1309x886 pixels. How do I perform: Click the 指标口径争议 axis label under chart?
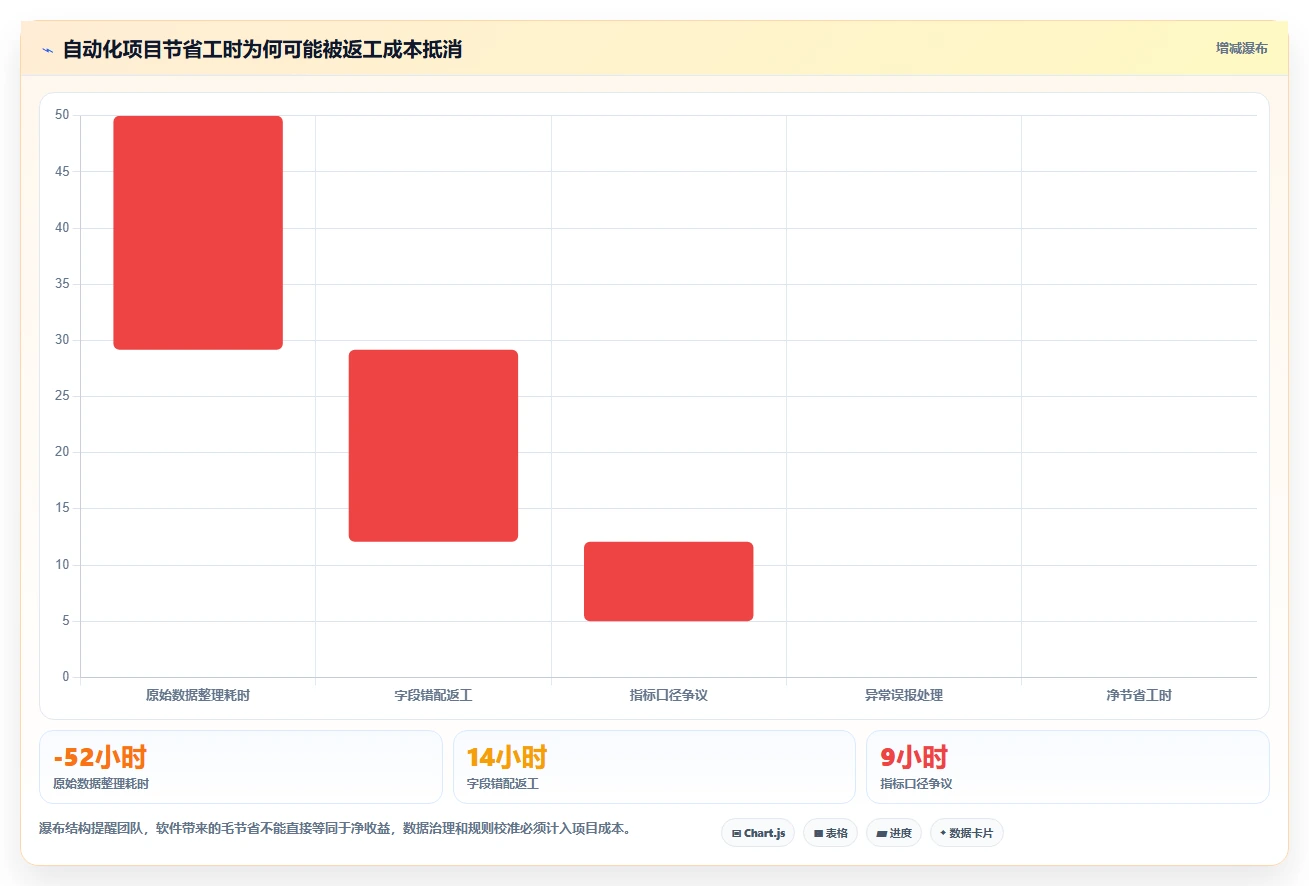668,695
